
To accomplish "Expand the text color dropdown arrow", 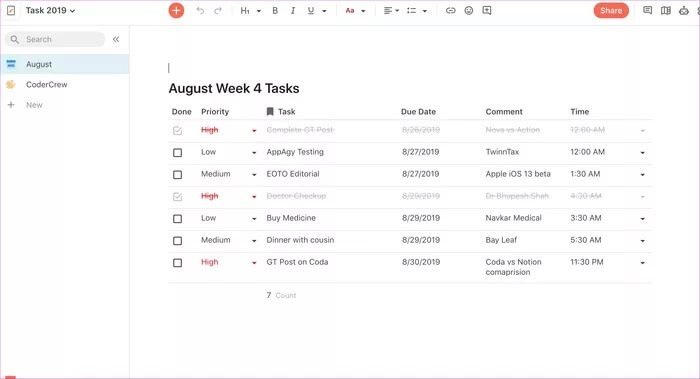I will 363,11.
